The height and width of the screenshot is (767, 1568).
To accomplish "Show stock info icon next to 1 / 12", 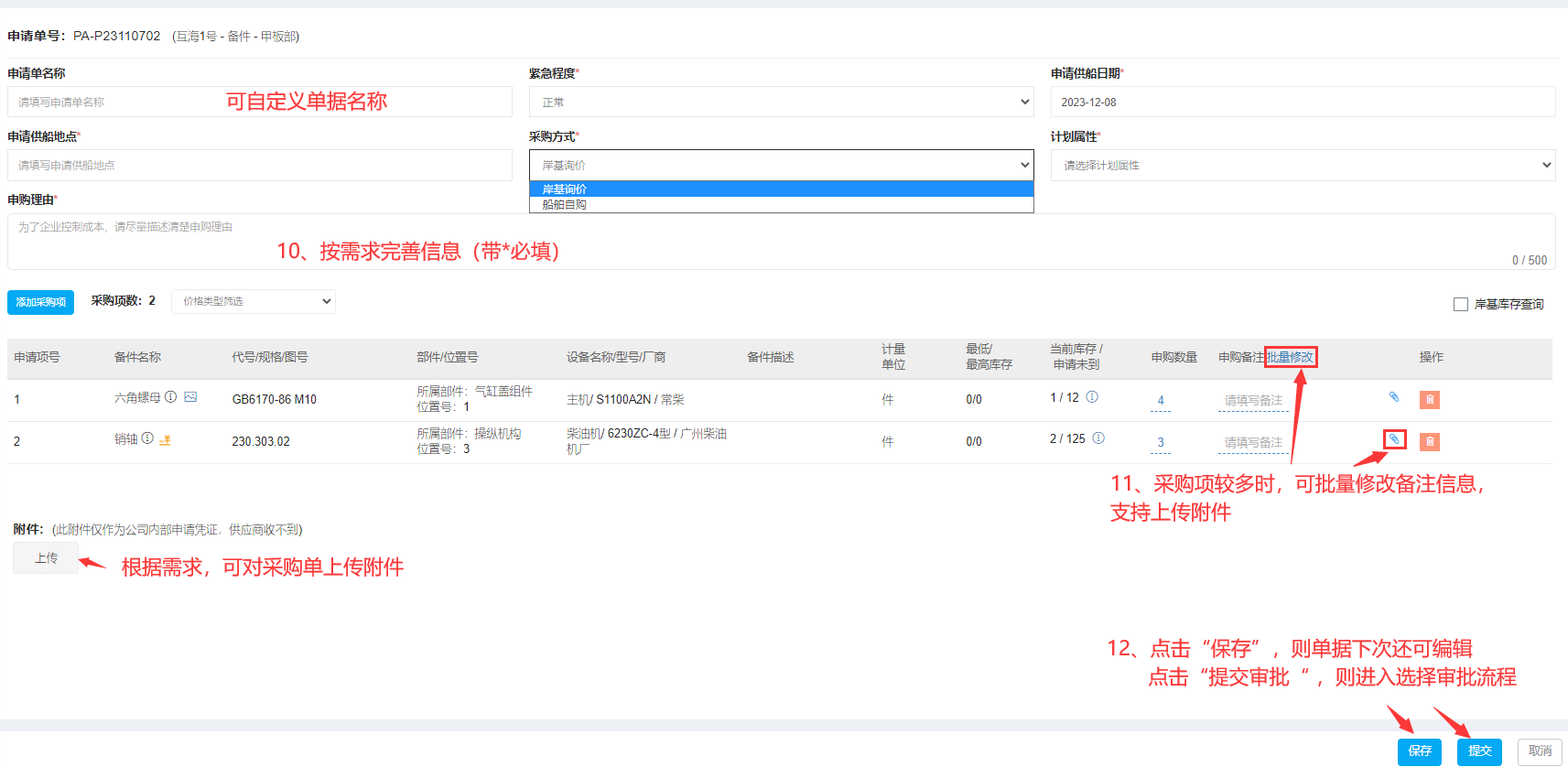I will 1092,397.
